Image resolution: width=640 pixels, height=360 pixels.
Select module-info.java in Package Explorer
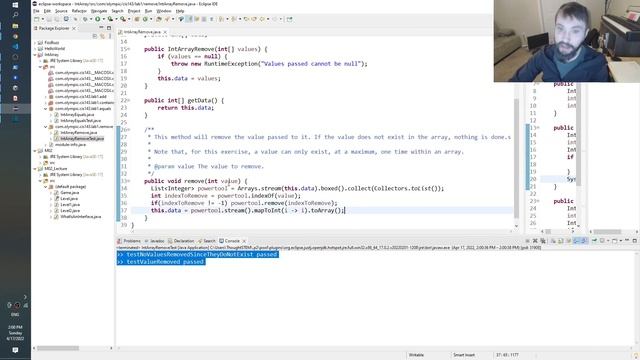click(70, 144)
